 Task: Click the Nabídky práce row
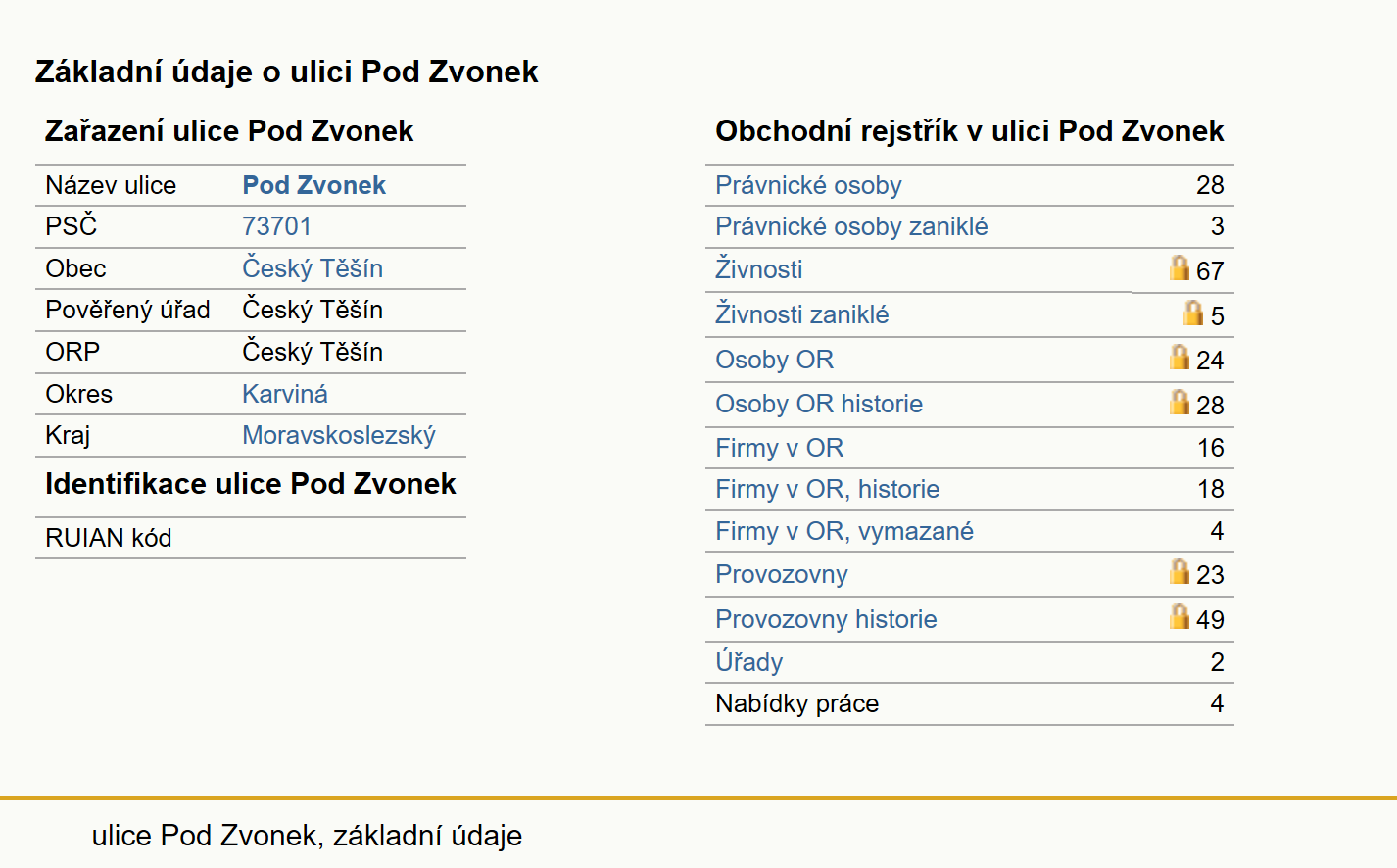tap(970, 703)
